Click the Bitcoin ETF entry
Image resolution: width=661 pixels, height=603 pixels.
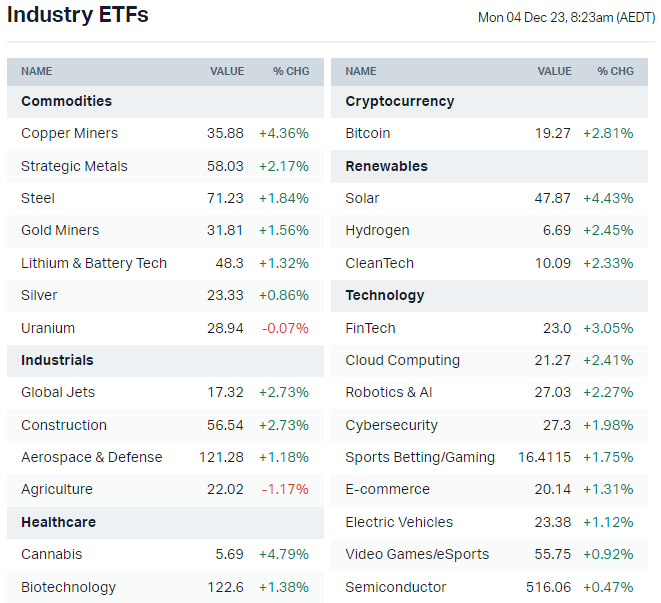[x=368, y=133]
